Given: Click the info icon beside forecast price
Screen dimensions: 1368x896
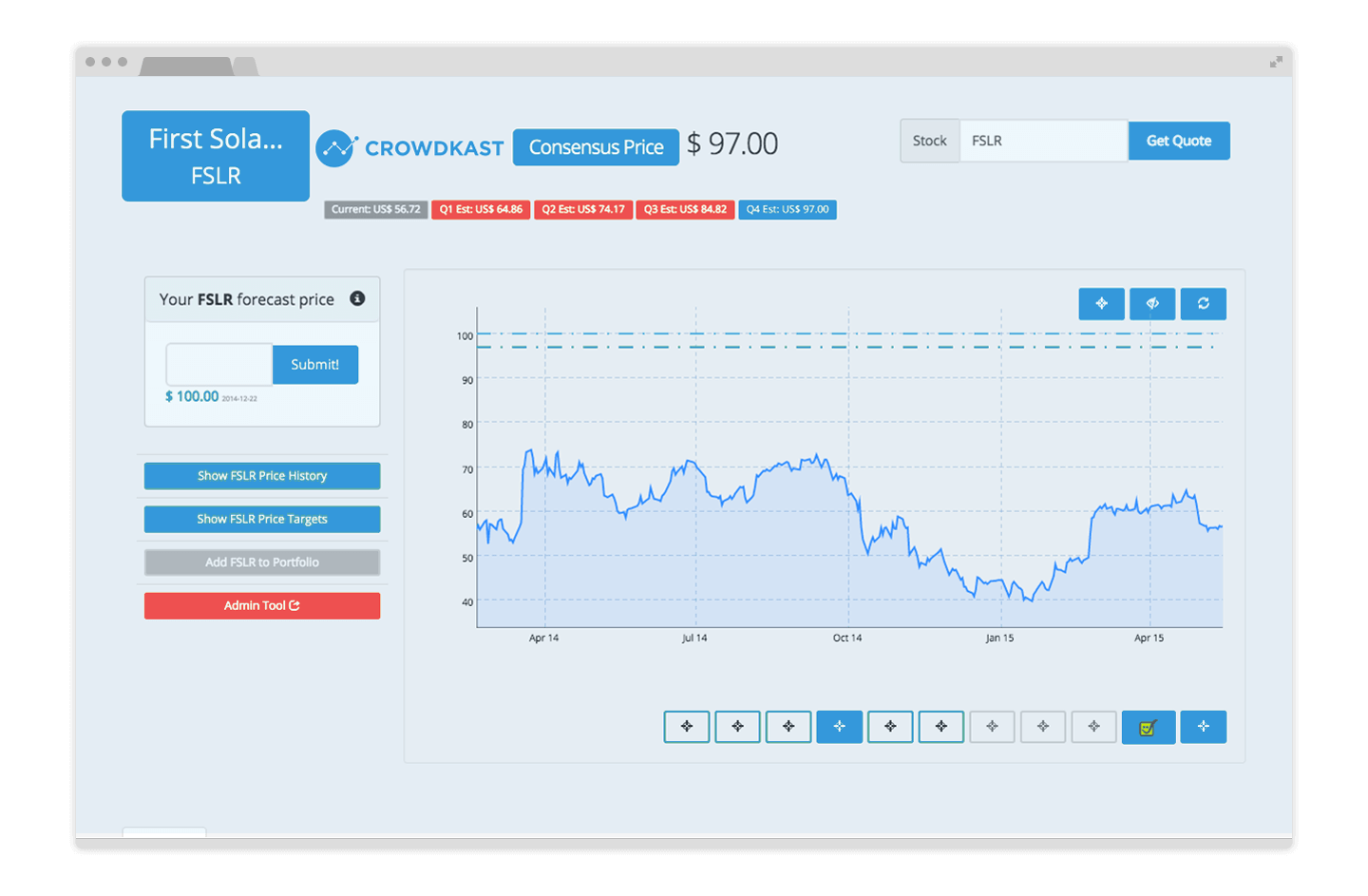Looking at the screenshot, I should 357,298.
